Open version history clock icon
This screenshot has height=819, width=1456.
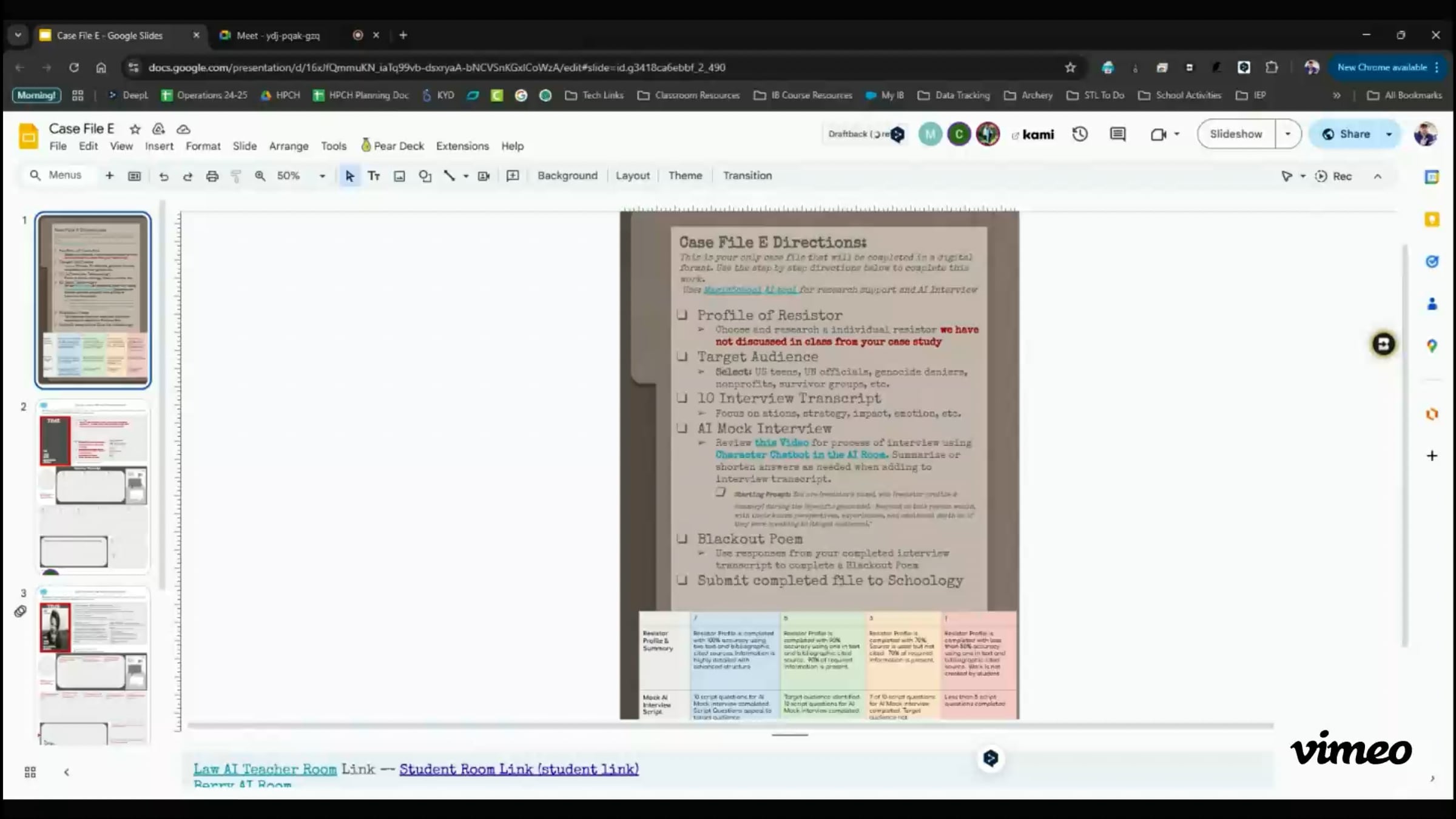point(1080,134)
